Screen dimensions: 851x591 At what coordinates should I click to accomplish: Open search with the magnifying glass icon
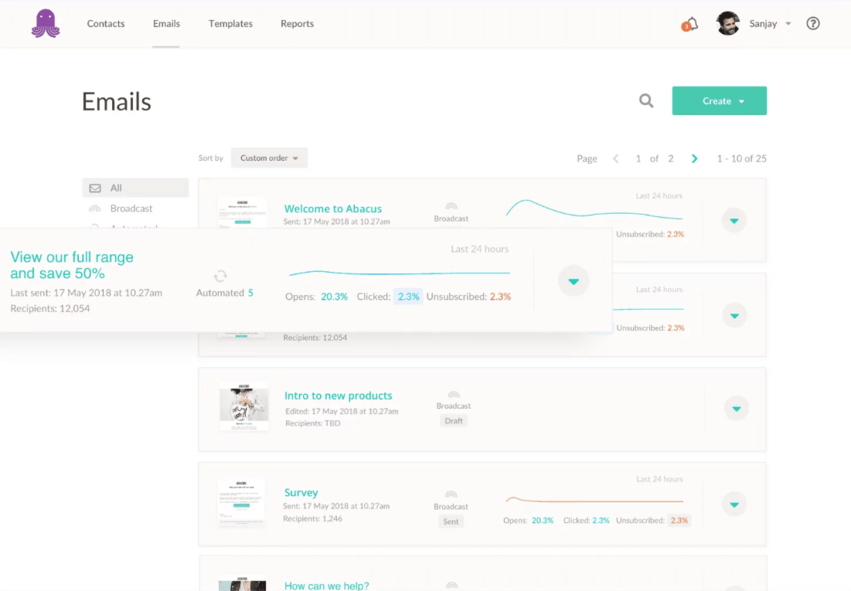[645, 100]
